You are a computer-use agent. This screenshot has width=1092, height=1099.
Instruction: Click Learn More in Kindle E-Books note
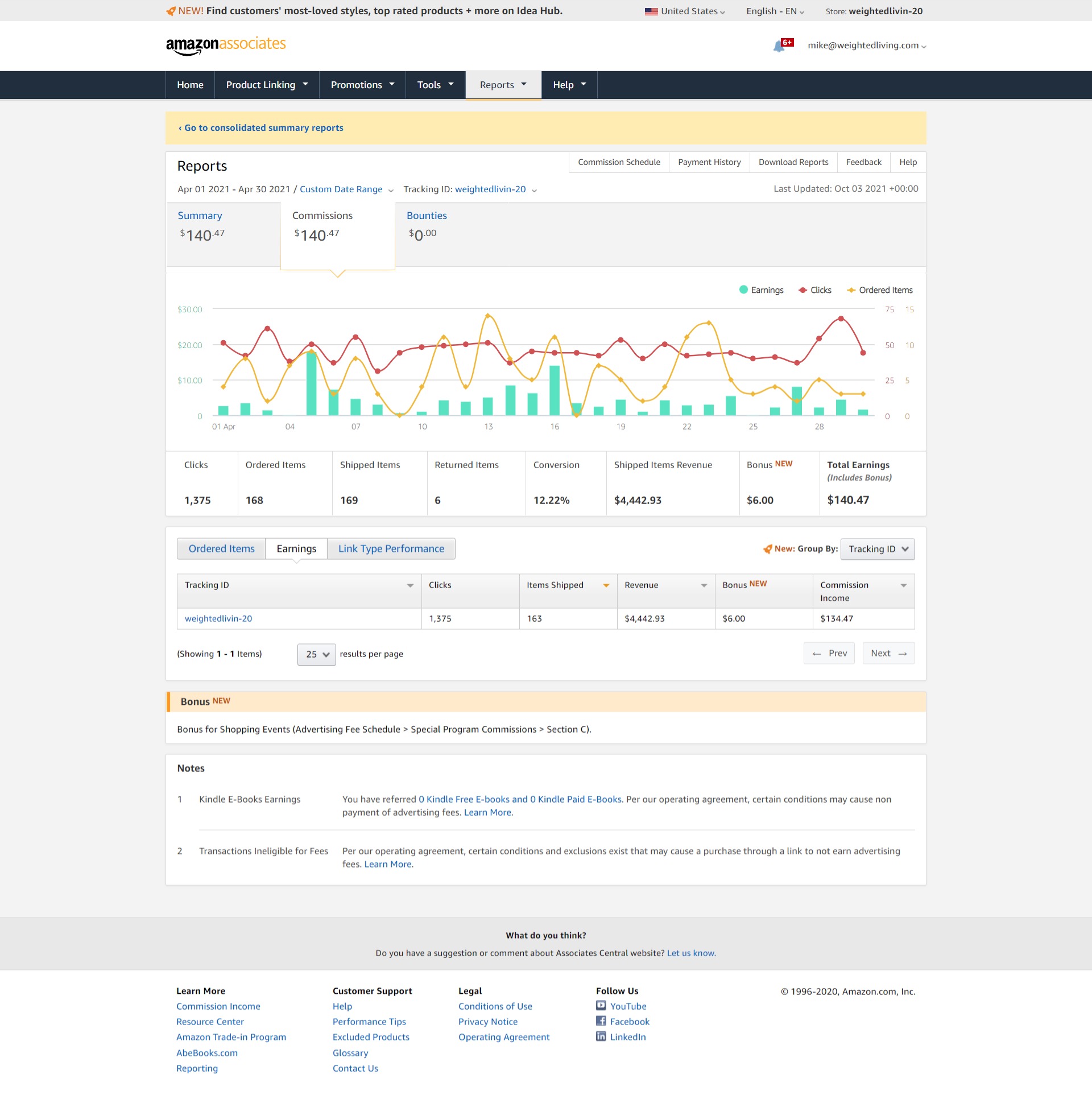[x=487, y=813]
